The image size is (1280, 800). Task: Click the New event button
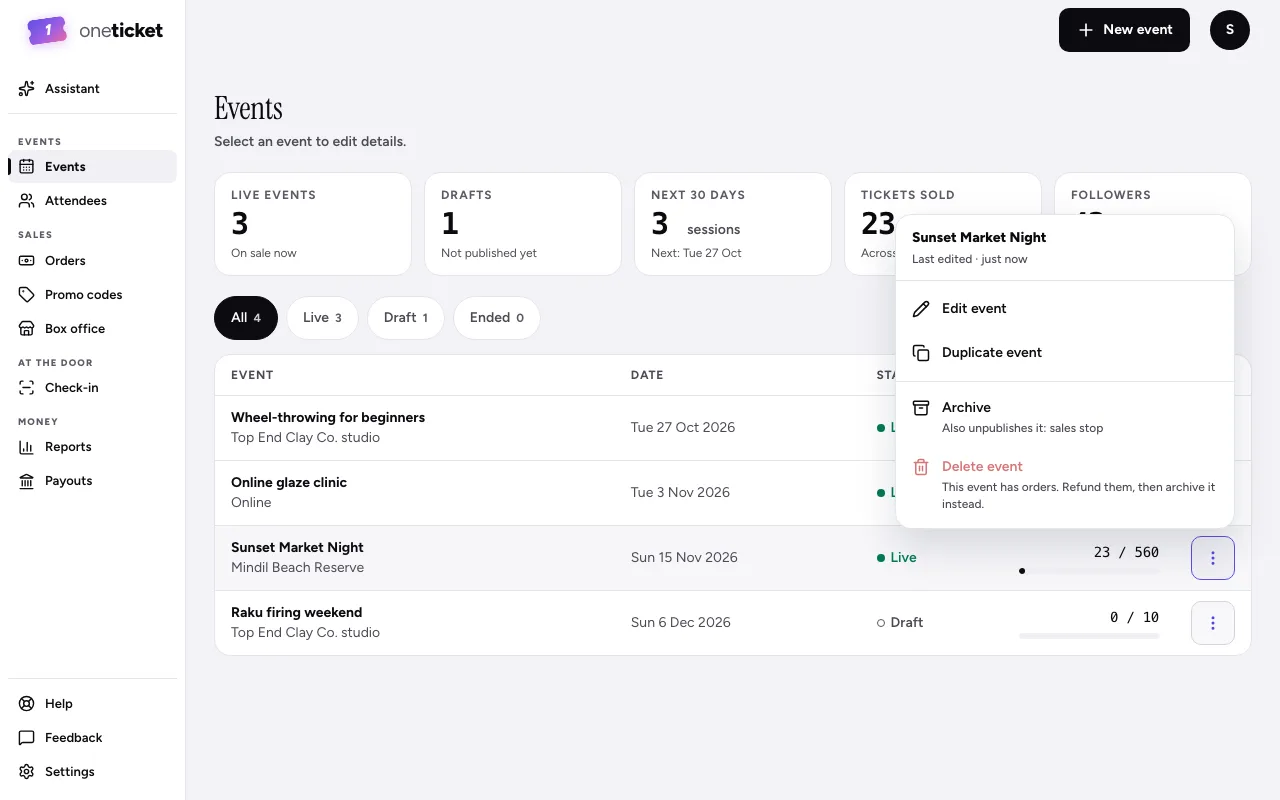click(x=1124, y=30)
